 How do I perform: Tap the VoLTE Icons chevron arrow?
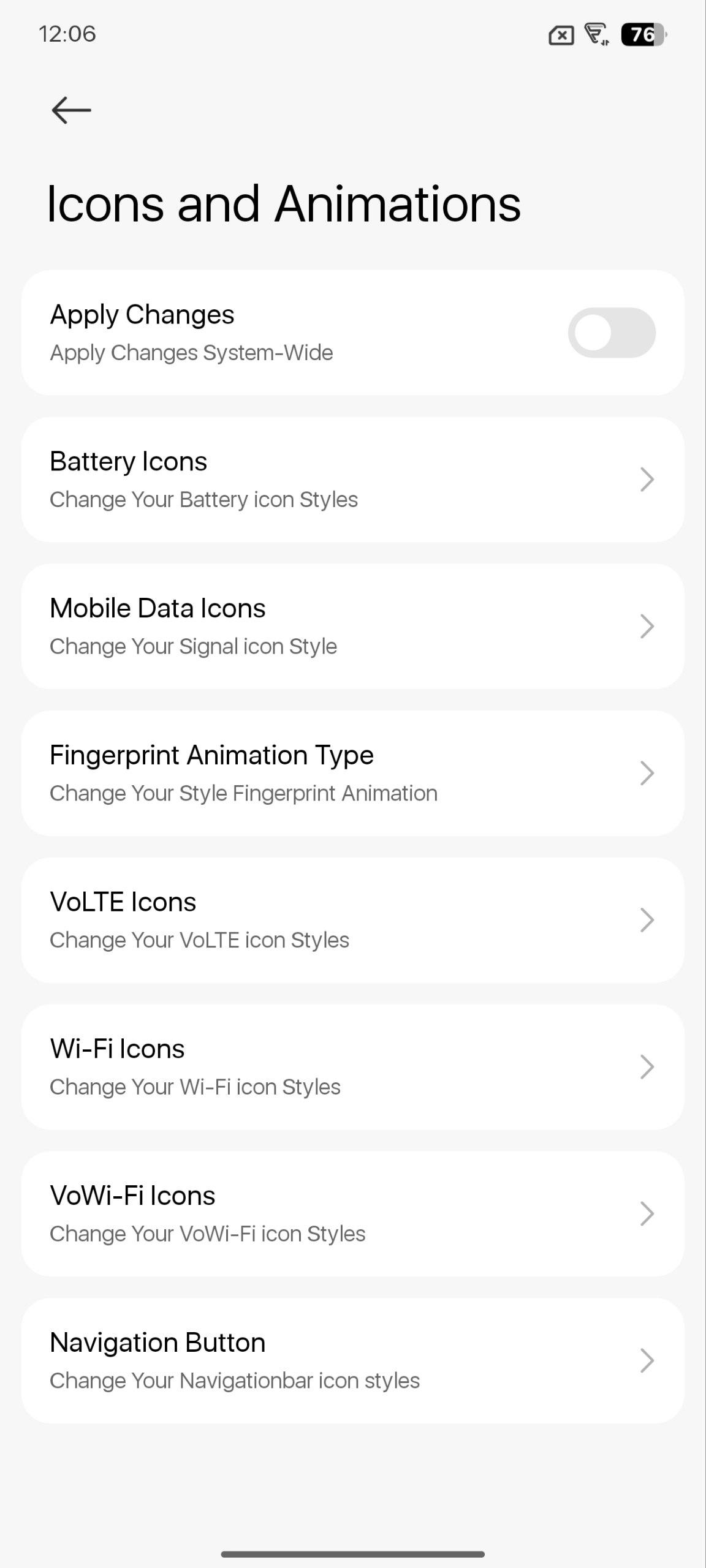(x=647, y=920)
